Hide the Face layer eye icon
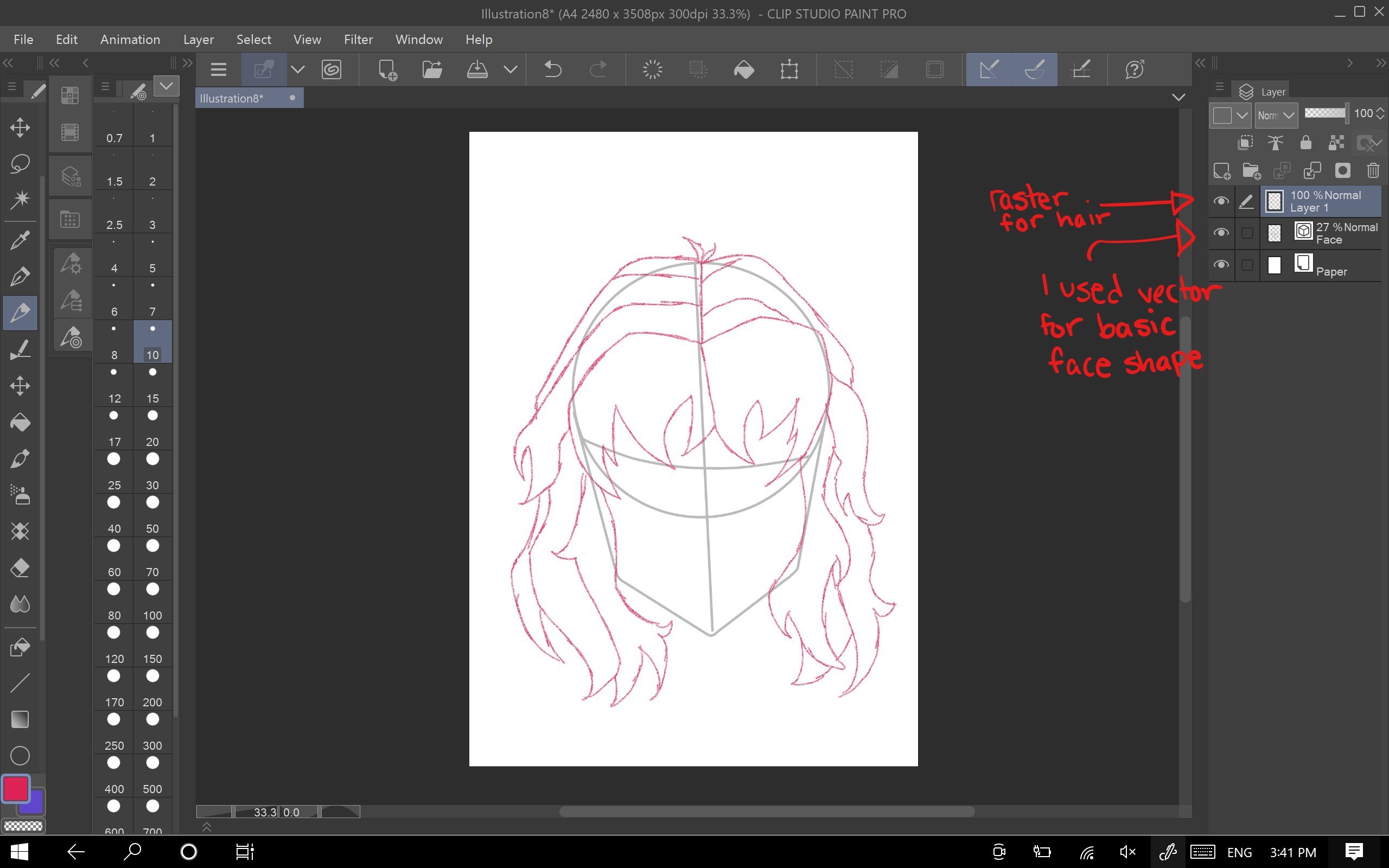 point(1221,233)
